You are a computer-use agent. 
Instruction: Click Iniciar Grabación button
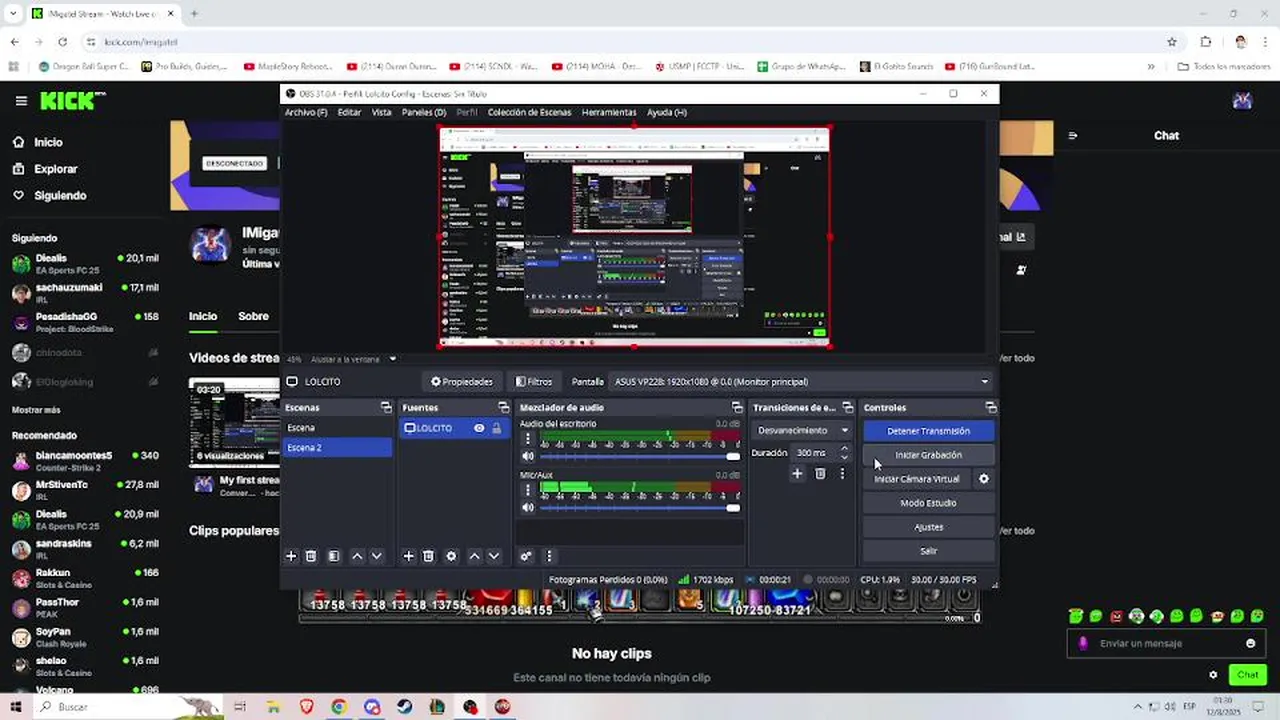coord(928,455)
